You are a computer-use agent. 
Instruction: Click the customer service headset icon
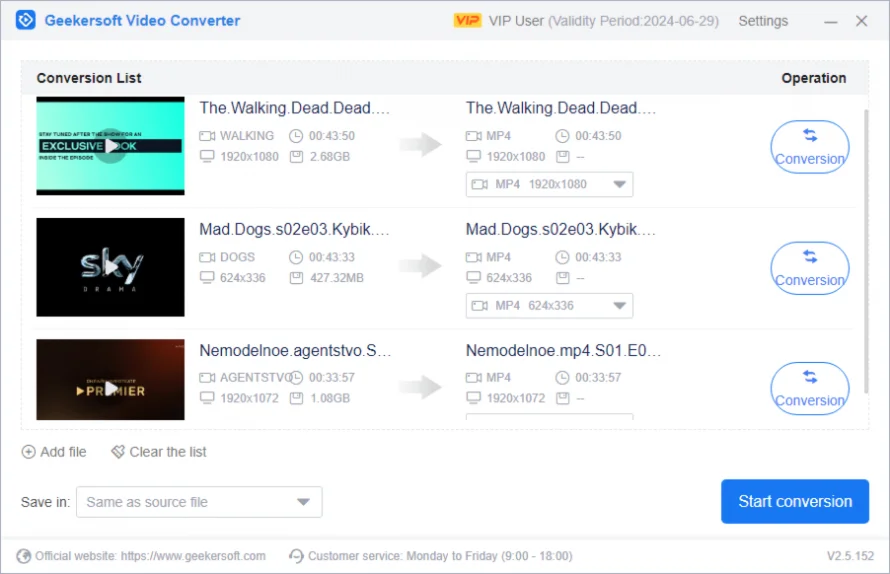point(296,556)
